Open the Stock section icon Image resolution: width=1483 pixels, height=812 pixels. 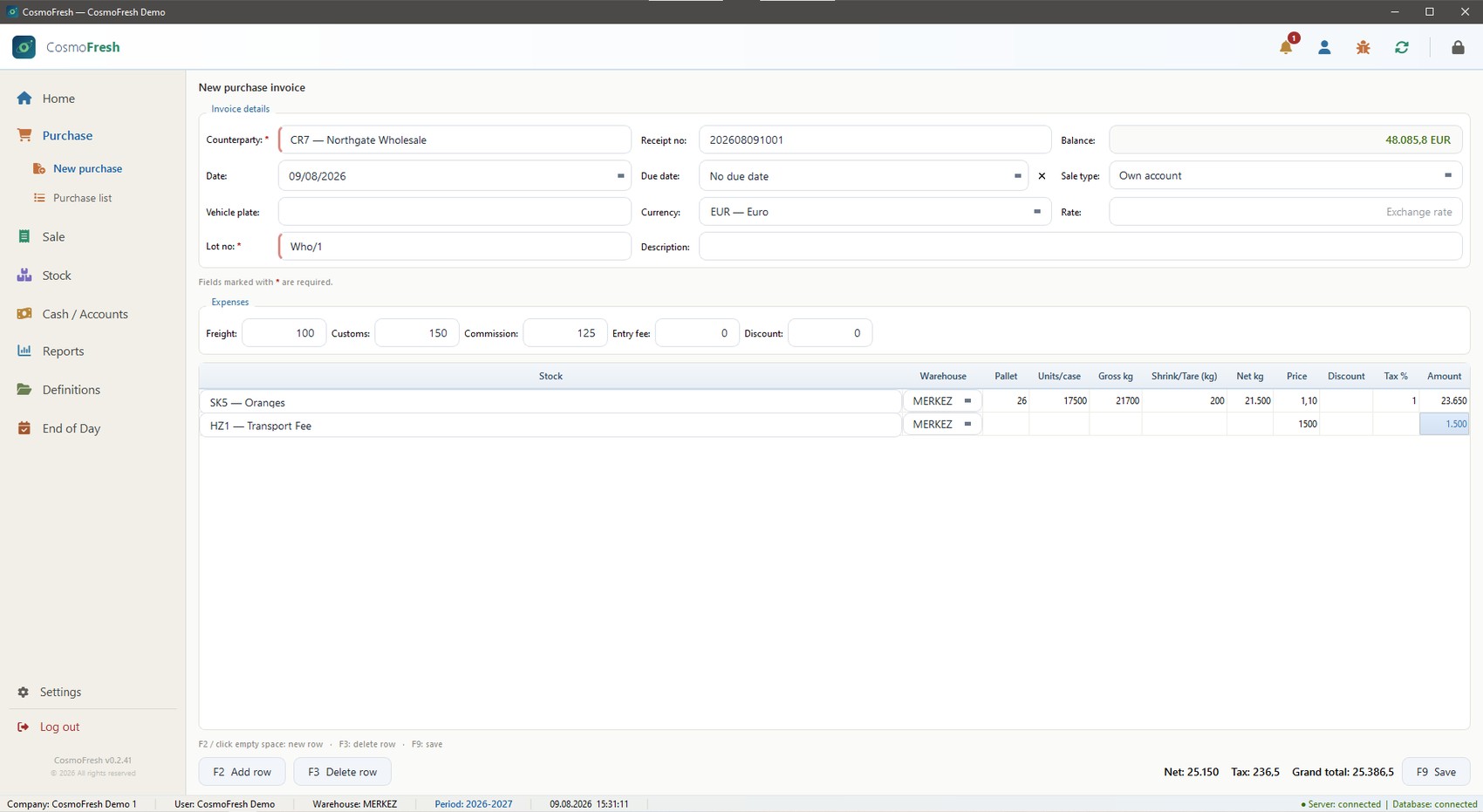pyautogui.click(x=24, y=276)
